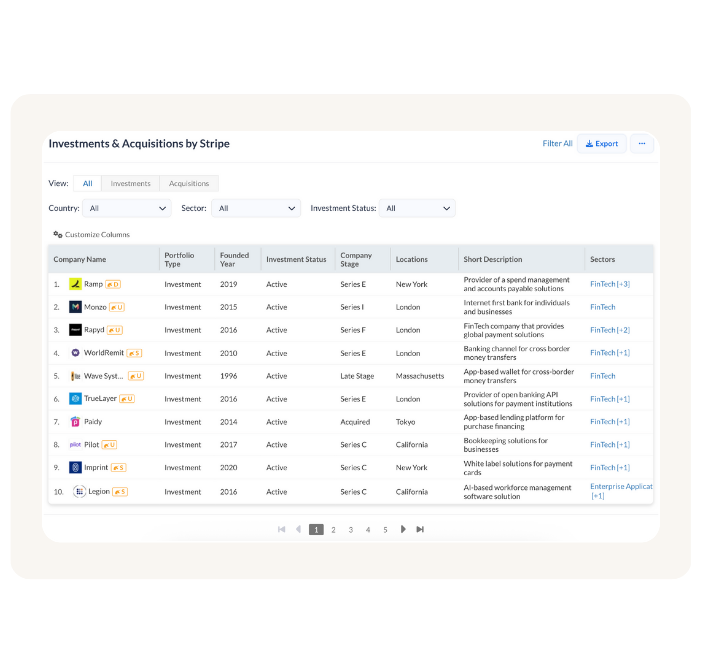
Task: Click the TrueLayer company logo icon
Action: 75,399
